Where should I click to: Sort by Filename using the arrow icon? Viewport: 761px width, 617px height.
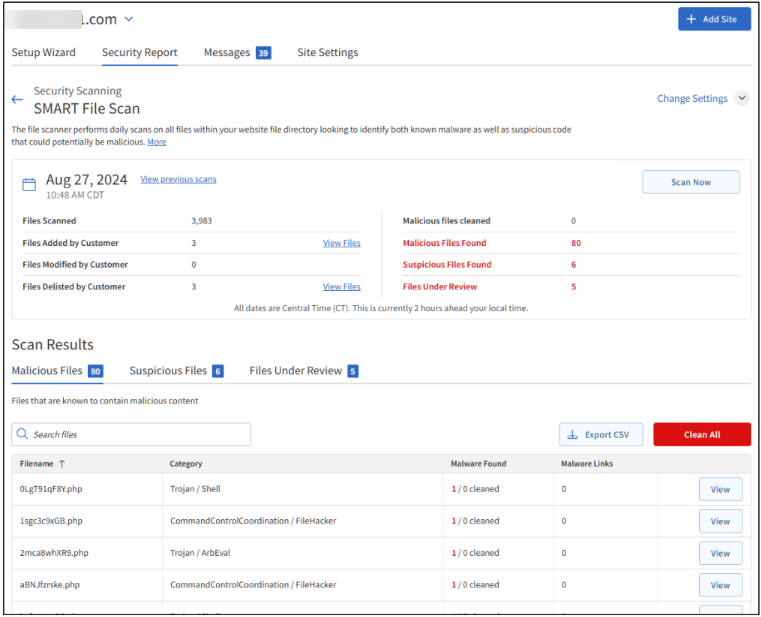pyautogui.click(x=62, y=464)
